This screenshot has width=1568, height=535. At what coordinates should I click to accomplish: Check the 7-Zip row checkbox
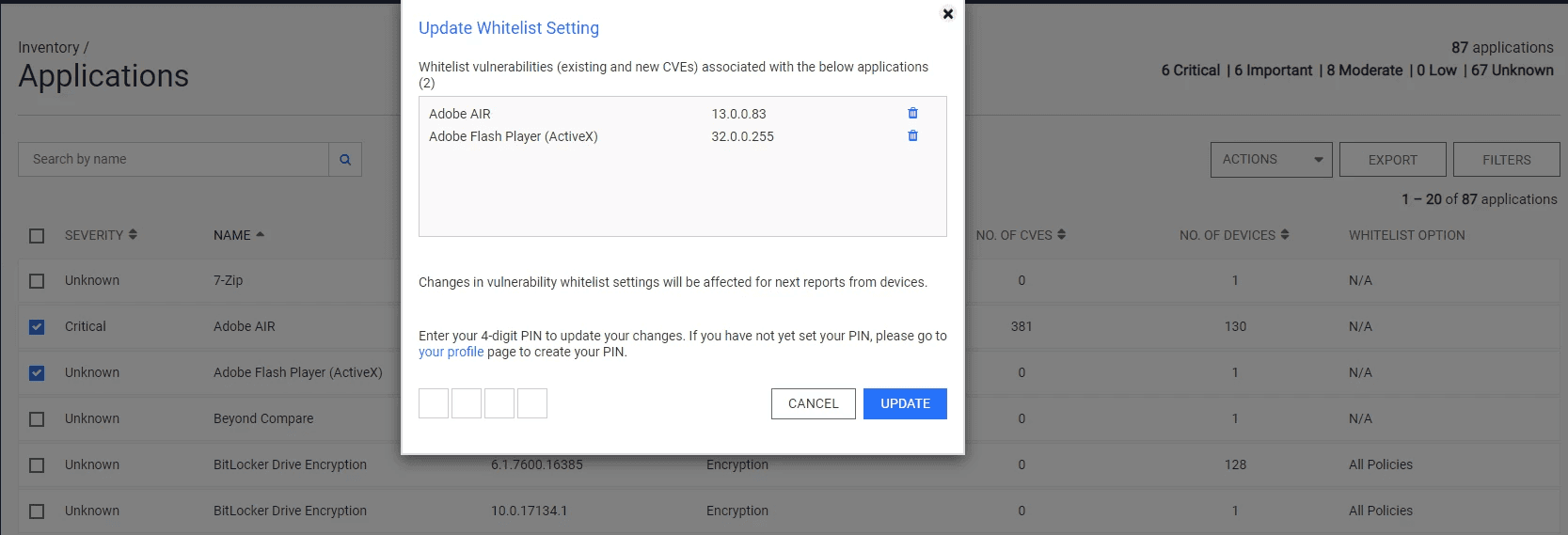tap(37, 281)
